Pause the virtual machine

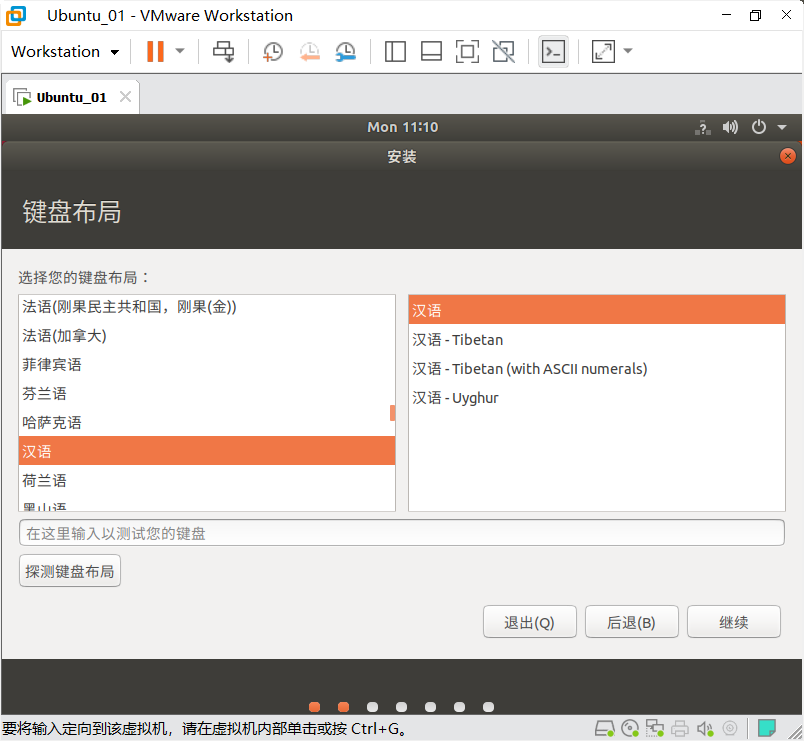pyautogui.click(x=155, y=51)
